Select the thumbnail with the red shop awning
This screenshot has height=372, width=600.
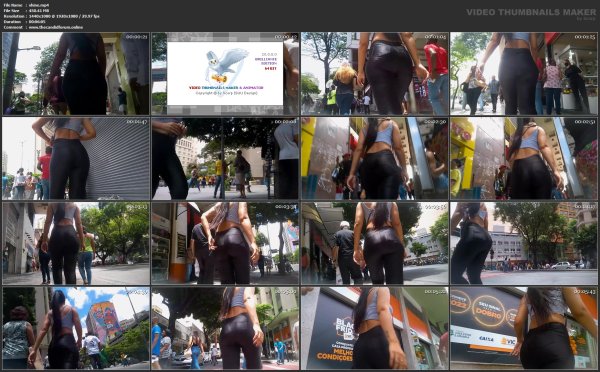coord(524,73)
